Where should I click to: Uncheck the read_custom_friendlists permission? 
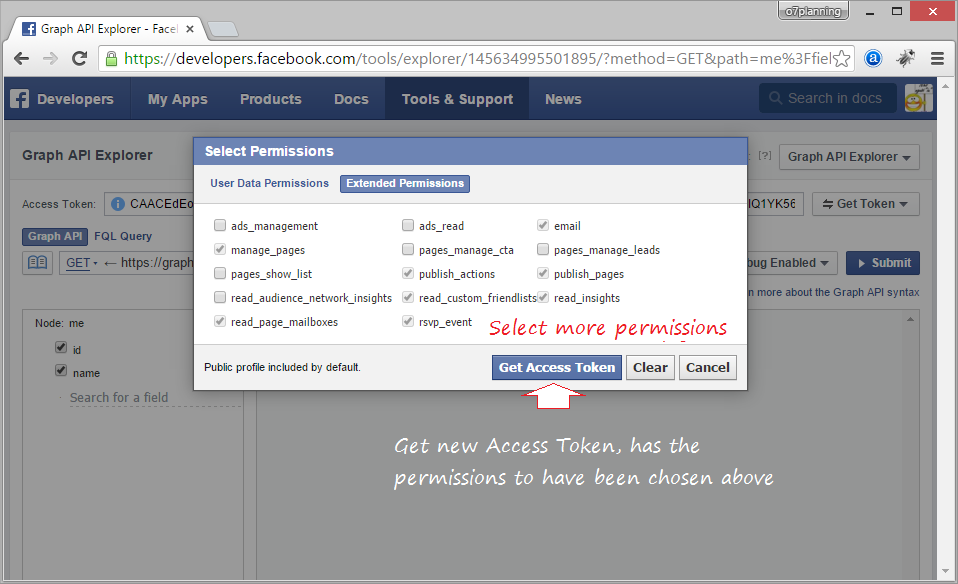(408, 297)
